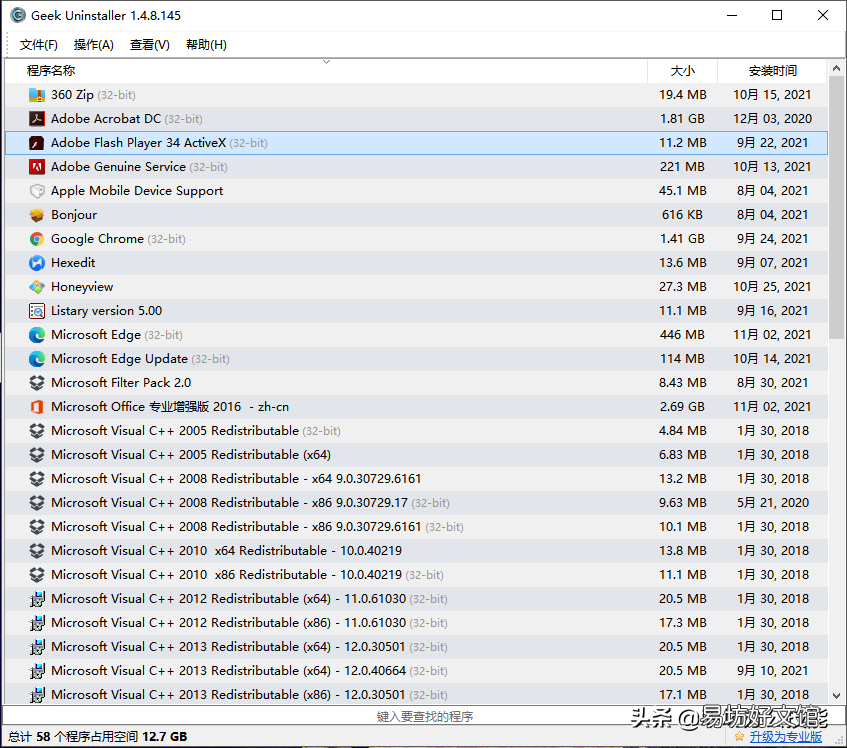Sort by the 大小 column header
This screenshot has height=748, width=847.
(x=682, y=71)
